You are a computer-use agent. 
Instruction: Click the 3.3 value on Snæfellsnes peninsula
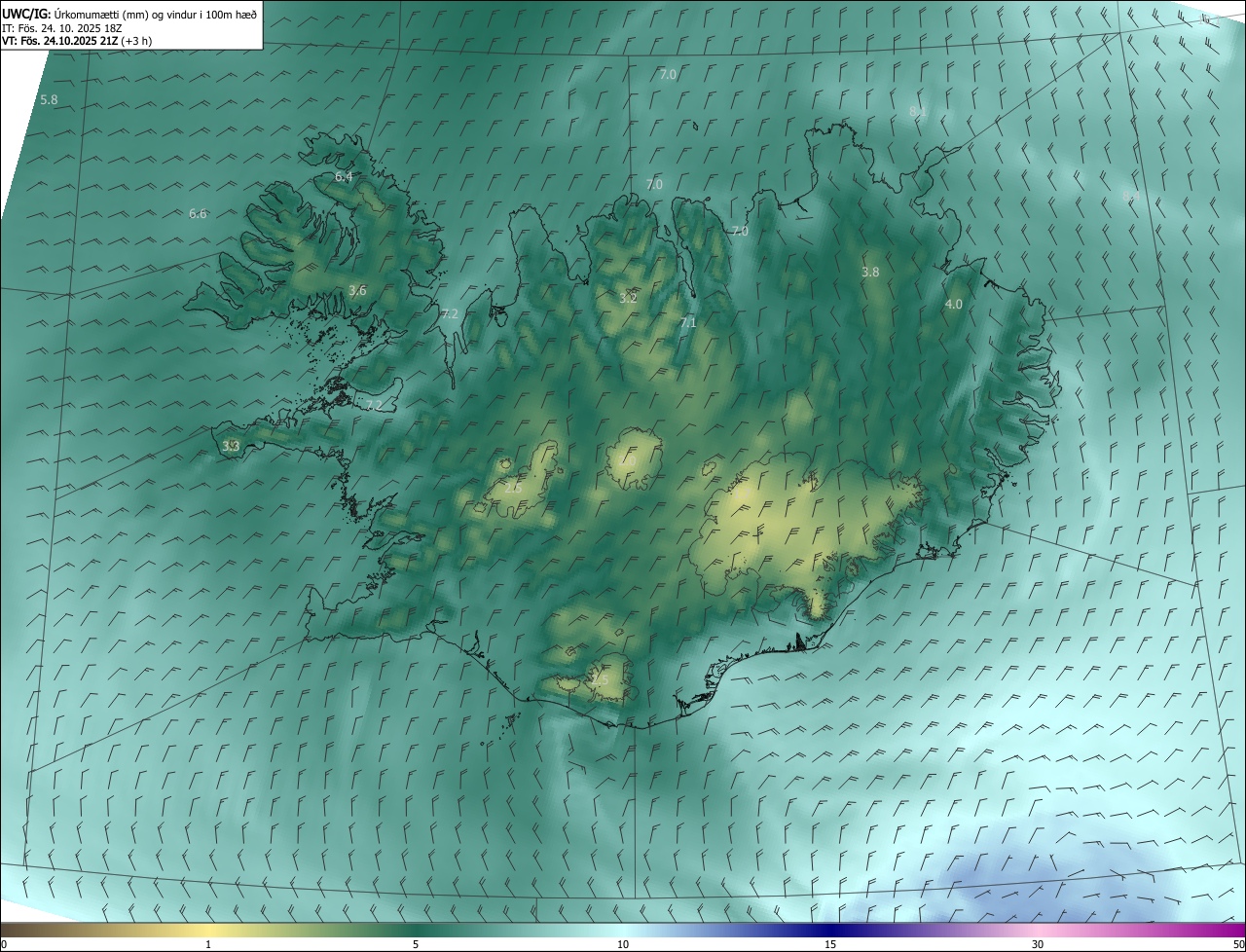pos(231,446)
